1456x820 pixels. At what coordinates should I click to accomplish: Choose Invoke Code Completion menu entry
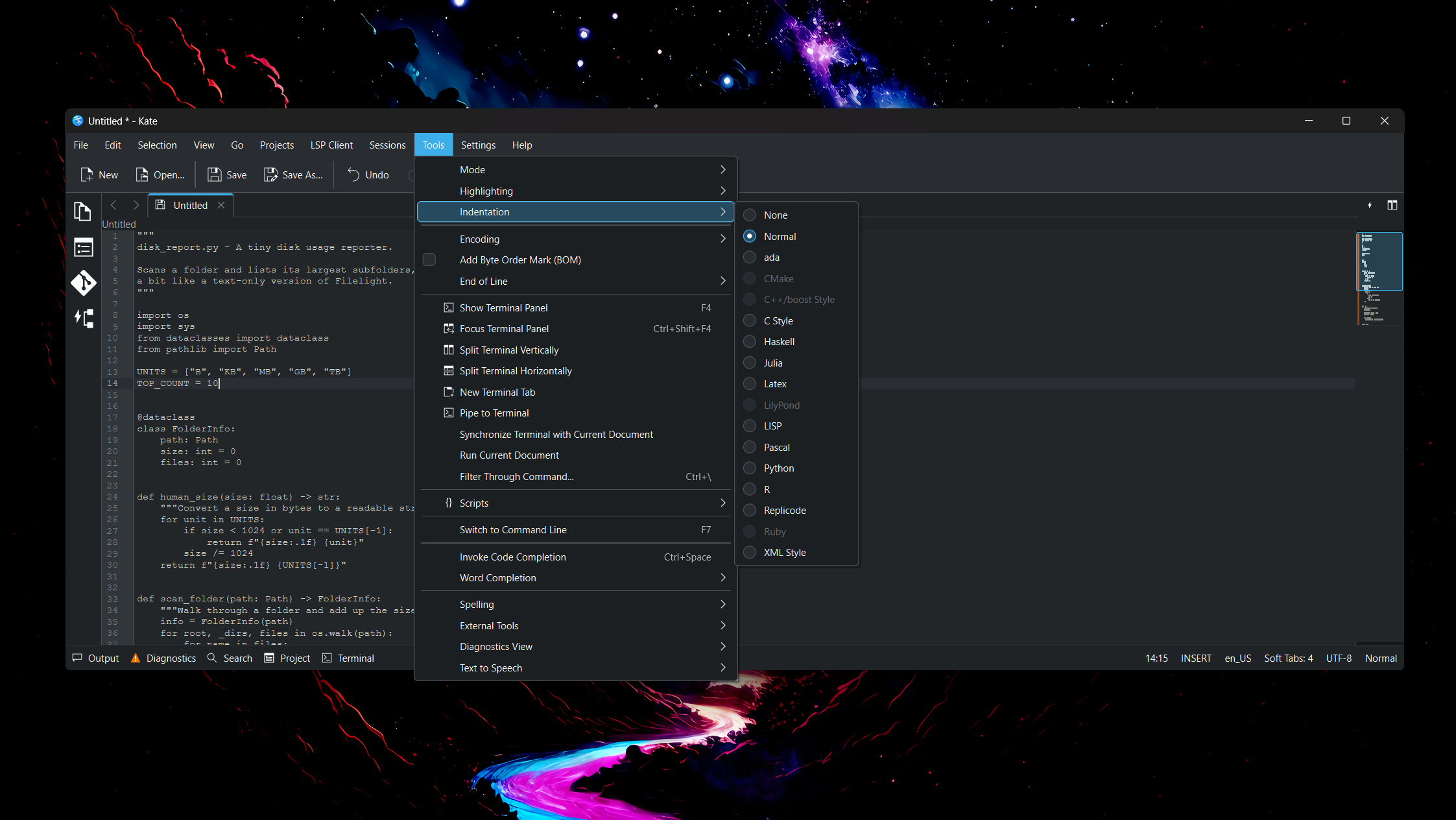coord(575,557)
